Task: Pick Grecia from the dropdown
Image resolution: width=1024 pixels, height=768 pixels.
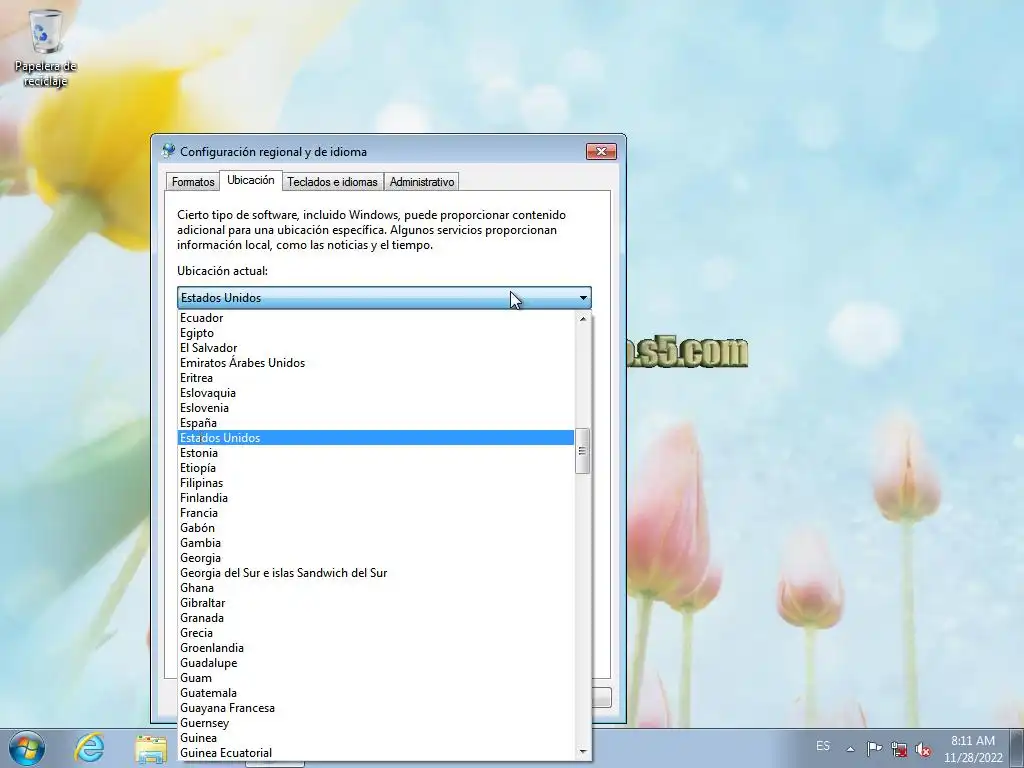Action: (x=376, y=633)
